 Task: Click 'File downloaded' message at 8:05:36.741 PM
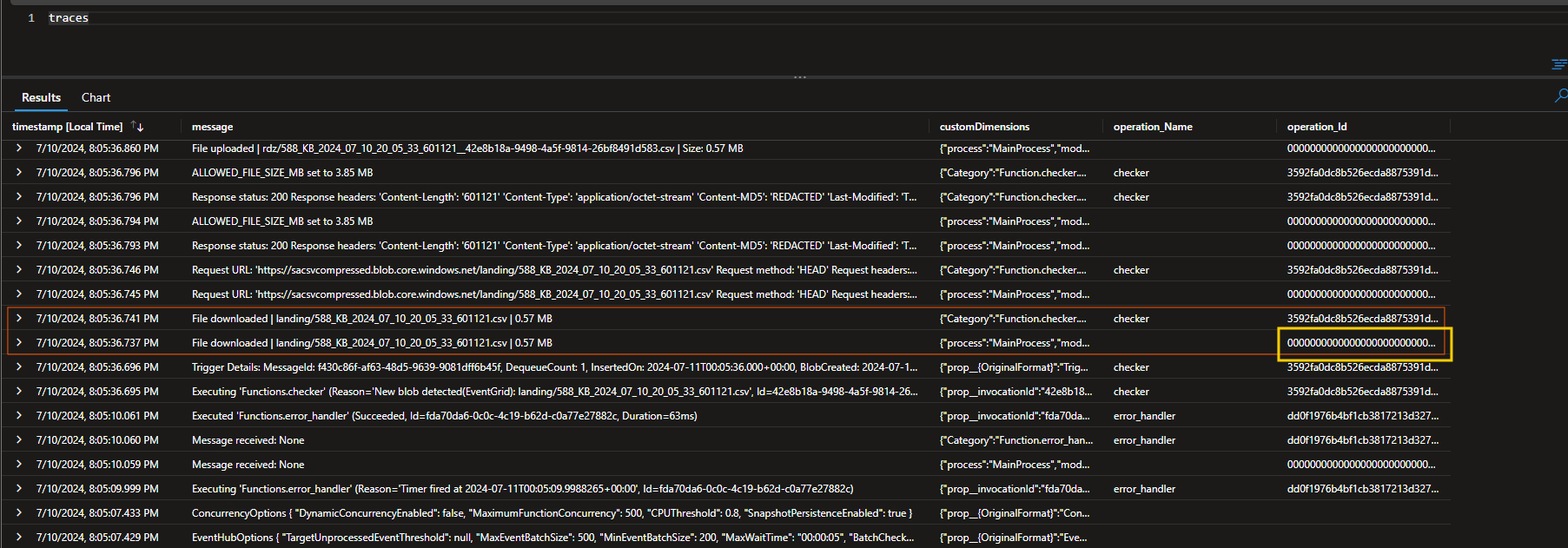[372, 319]
